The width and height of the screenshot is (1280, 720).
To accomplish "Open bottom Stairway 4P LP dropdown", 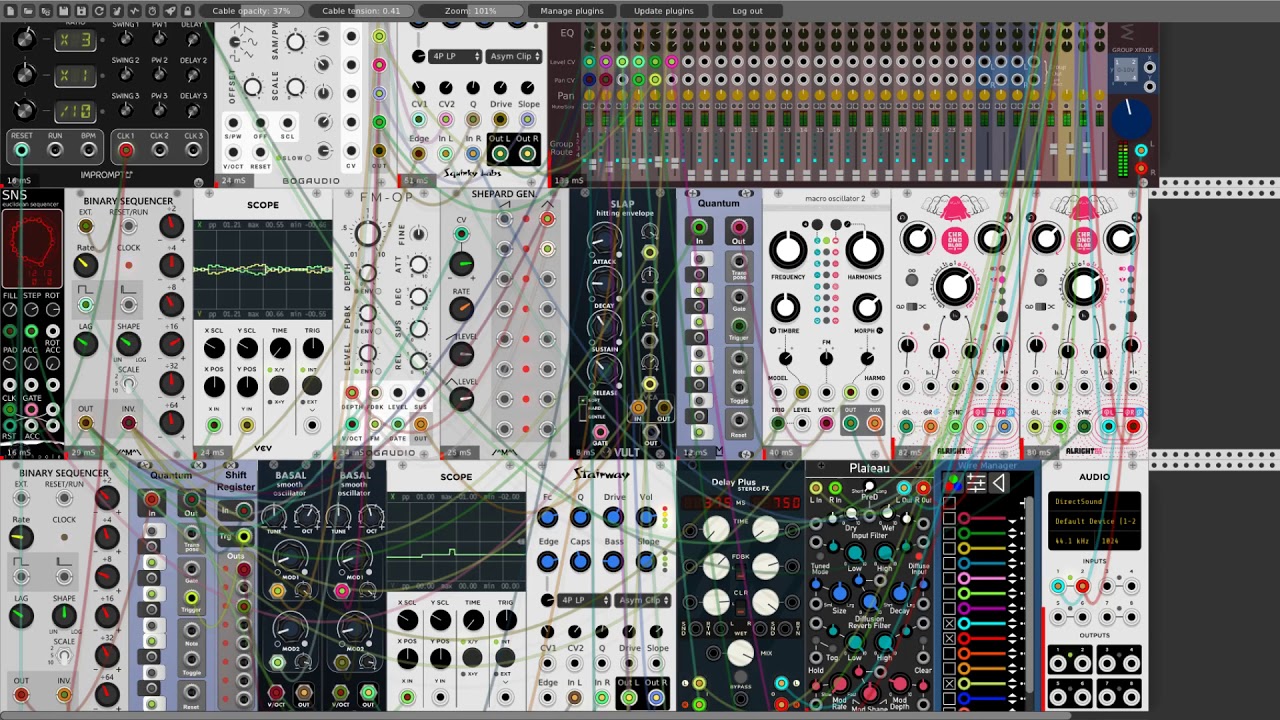I will click(x=584, y=600).
